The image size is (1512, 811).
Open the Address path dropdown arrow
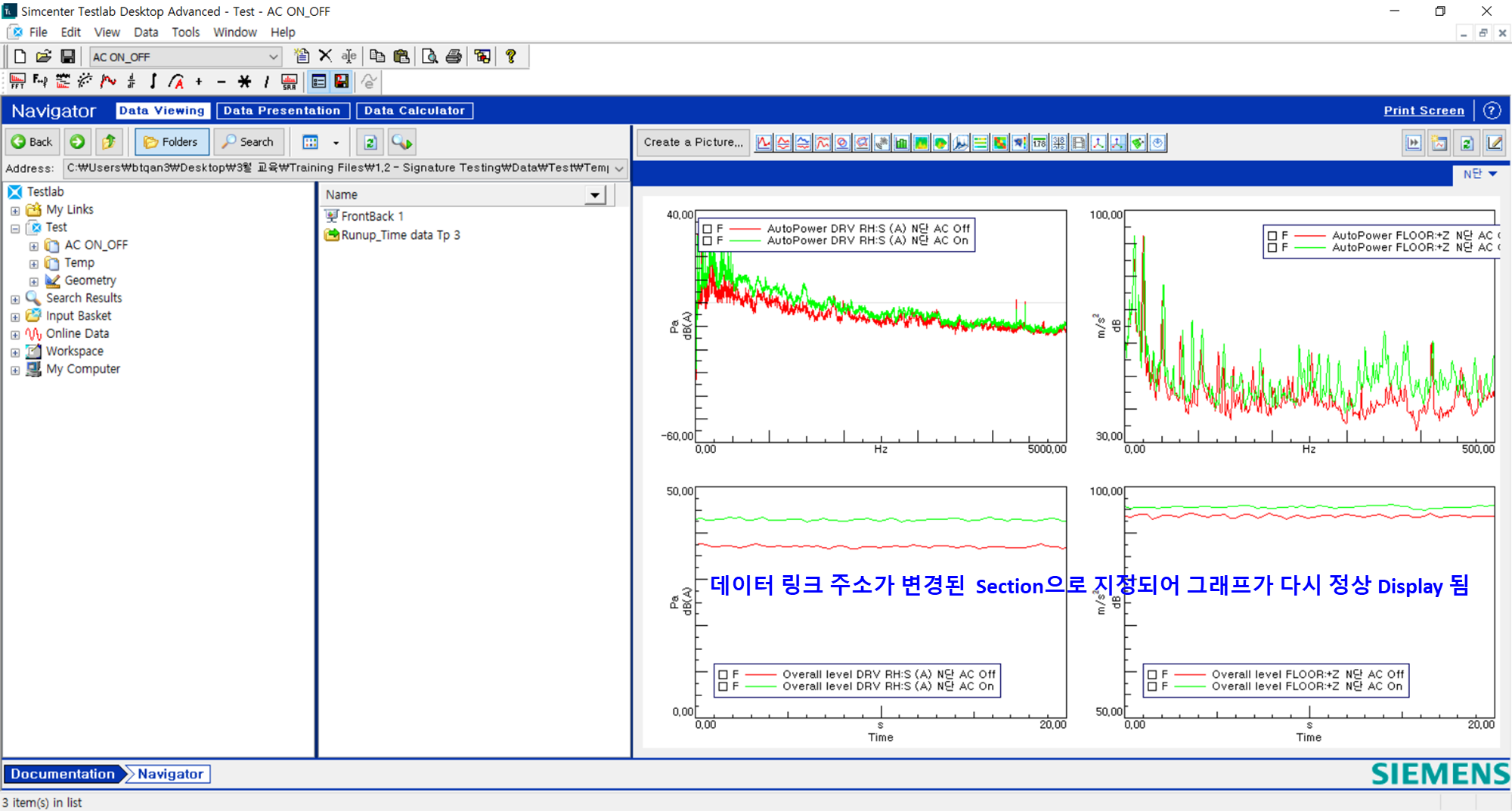click(x=619, y=168)
